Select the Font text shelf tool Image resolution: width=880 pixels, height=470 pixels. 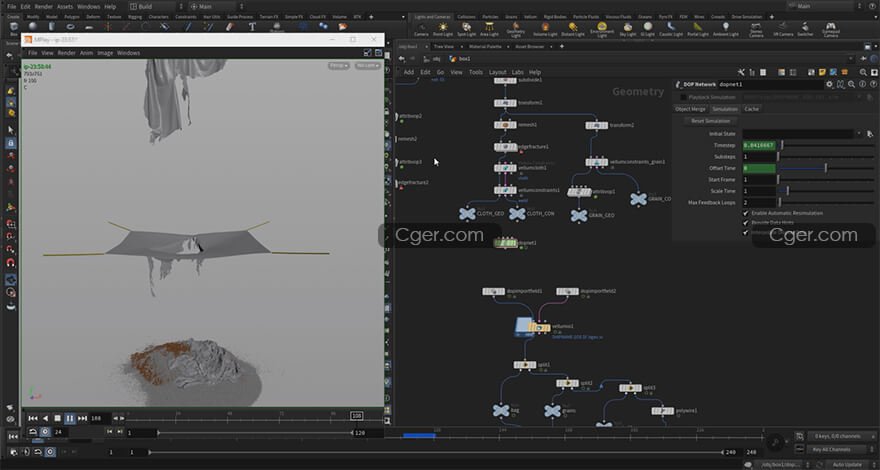[252, 27]
